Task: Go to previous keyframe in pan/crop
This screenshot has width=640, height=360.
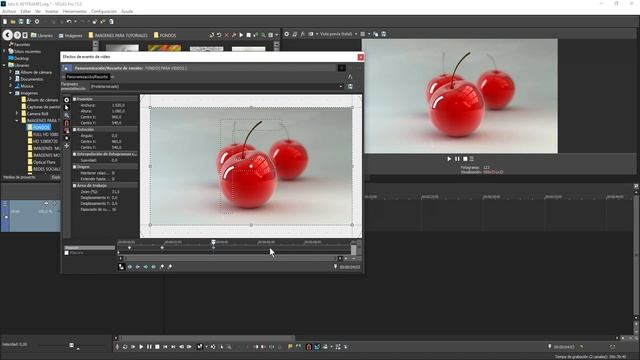Action: [x=138, y=267]
